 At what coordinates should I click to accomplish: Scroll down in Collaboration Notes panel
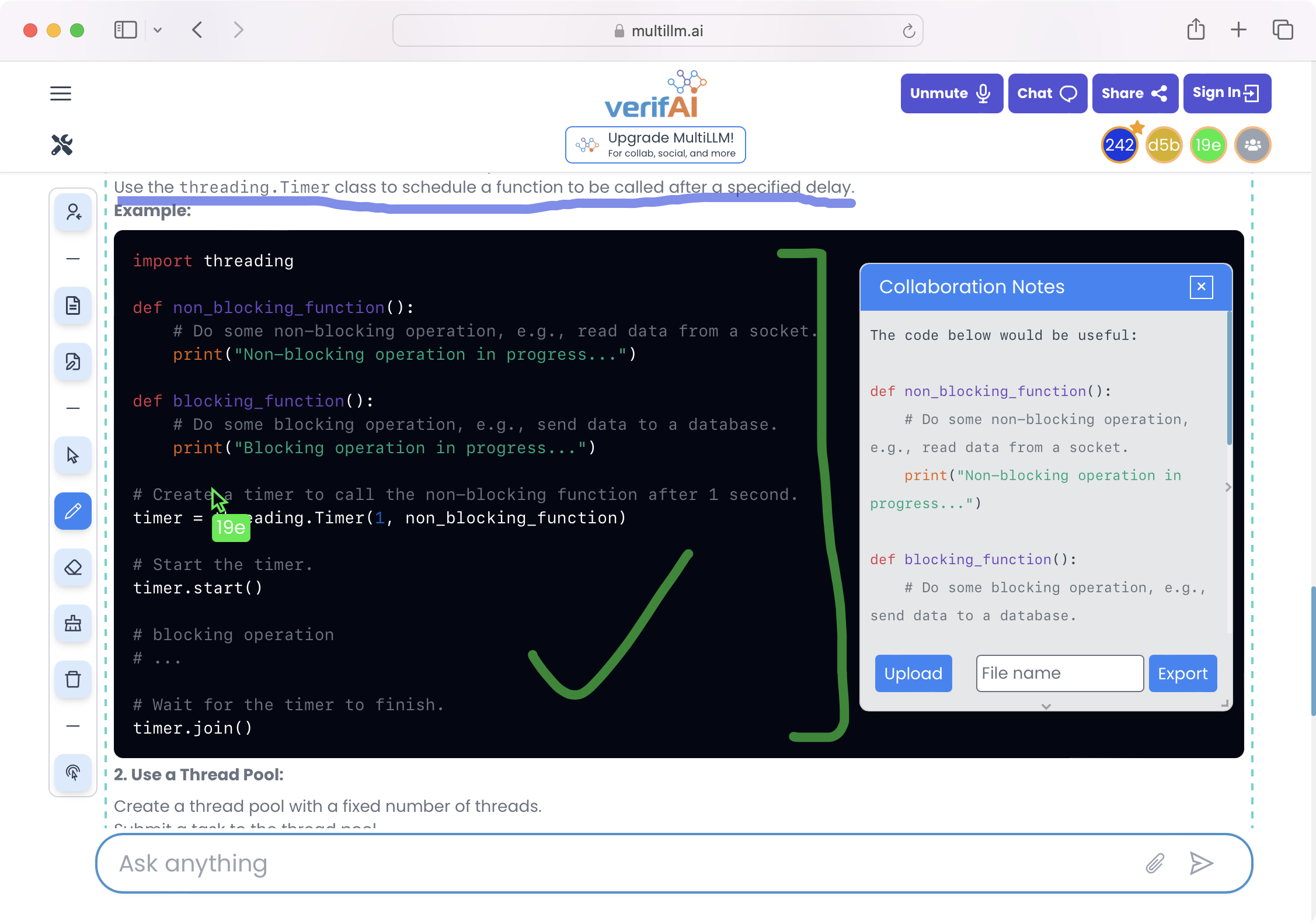coord(1045,707)
